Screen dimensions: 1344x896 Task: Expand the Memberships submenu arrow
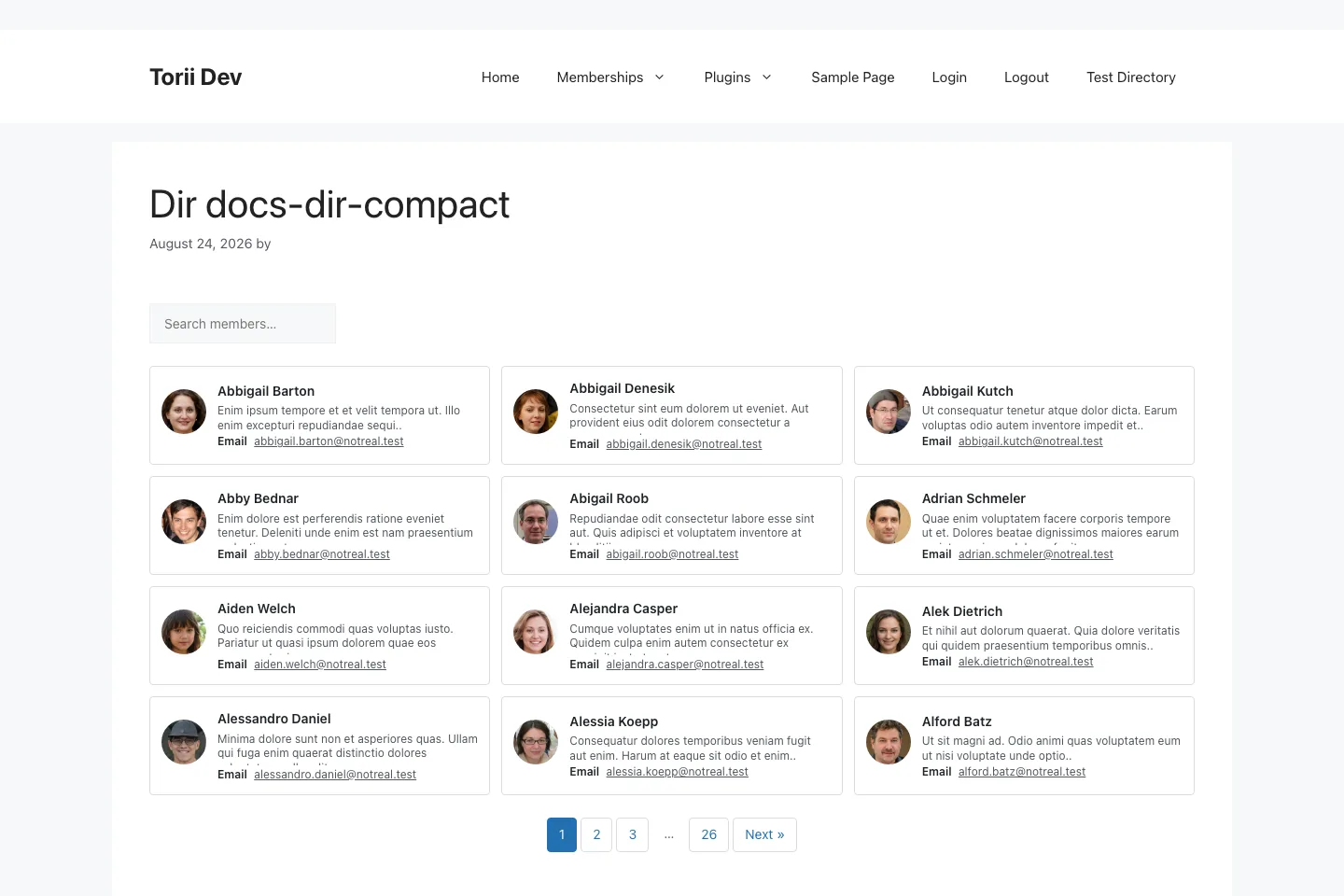tap(660, 77)
